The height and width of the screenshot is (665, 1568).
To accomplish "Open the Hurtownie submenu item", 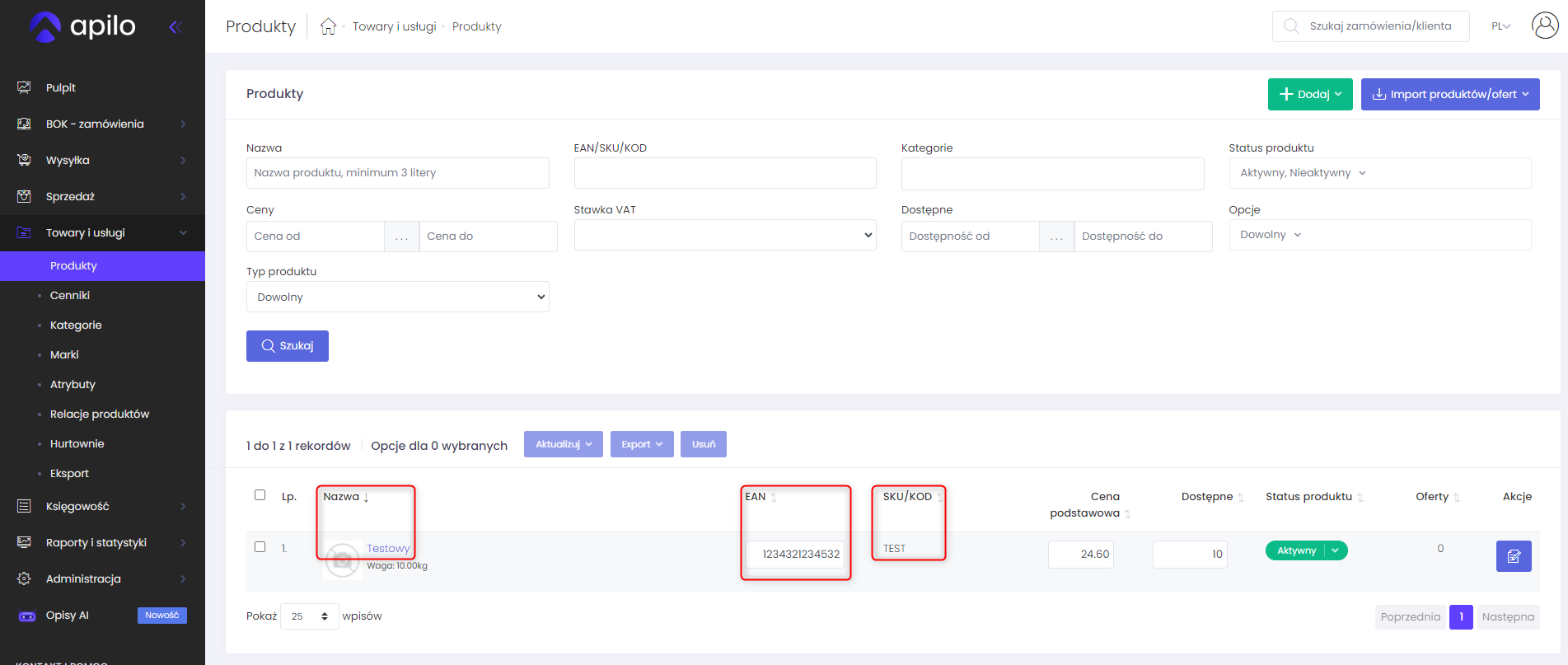I will click(x=77, y=443).
